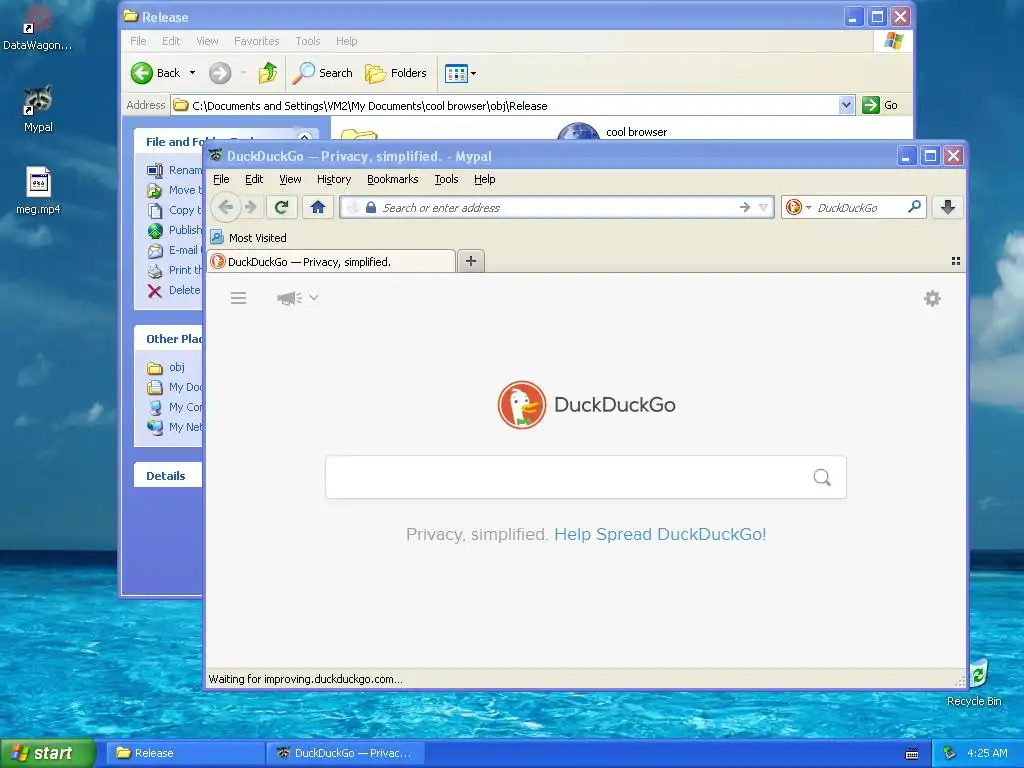Click the on-screen keyboard taskbar icon
The width and height of the screenshot is (1024, 768).
coord(912,754)
